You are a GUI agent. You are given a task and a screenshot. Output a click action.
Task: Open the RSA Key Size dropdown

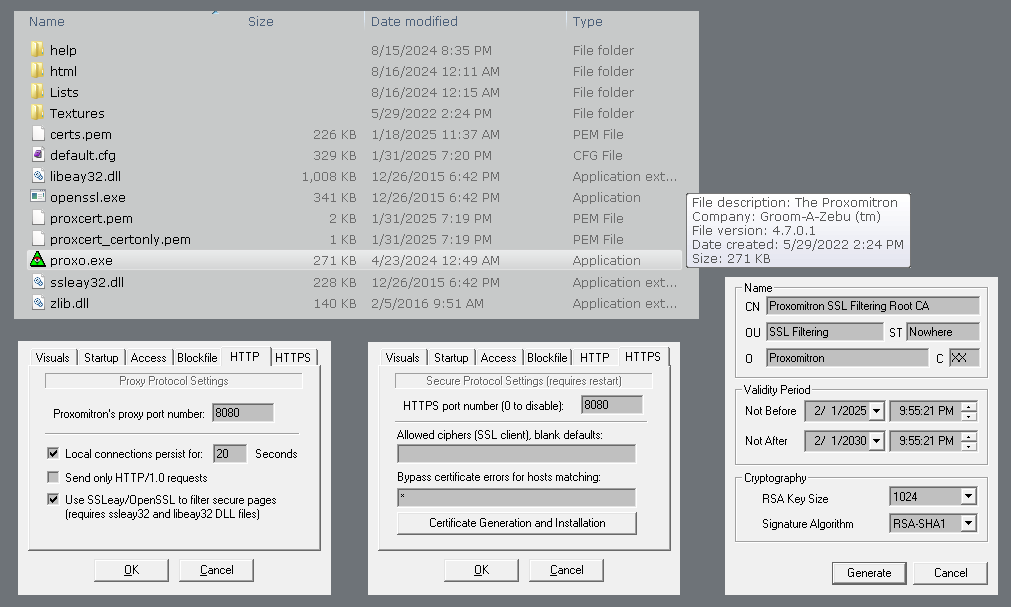tap(968, 496)
